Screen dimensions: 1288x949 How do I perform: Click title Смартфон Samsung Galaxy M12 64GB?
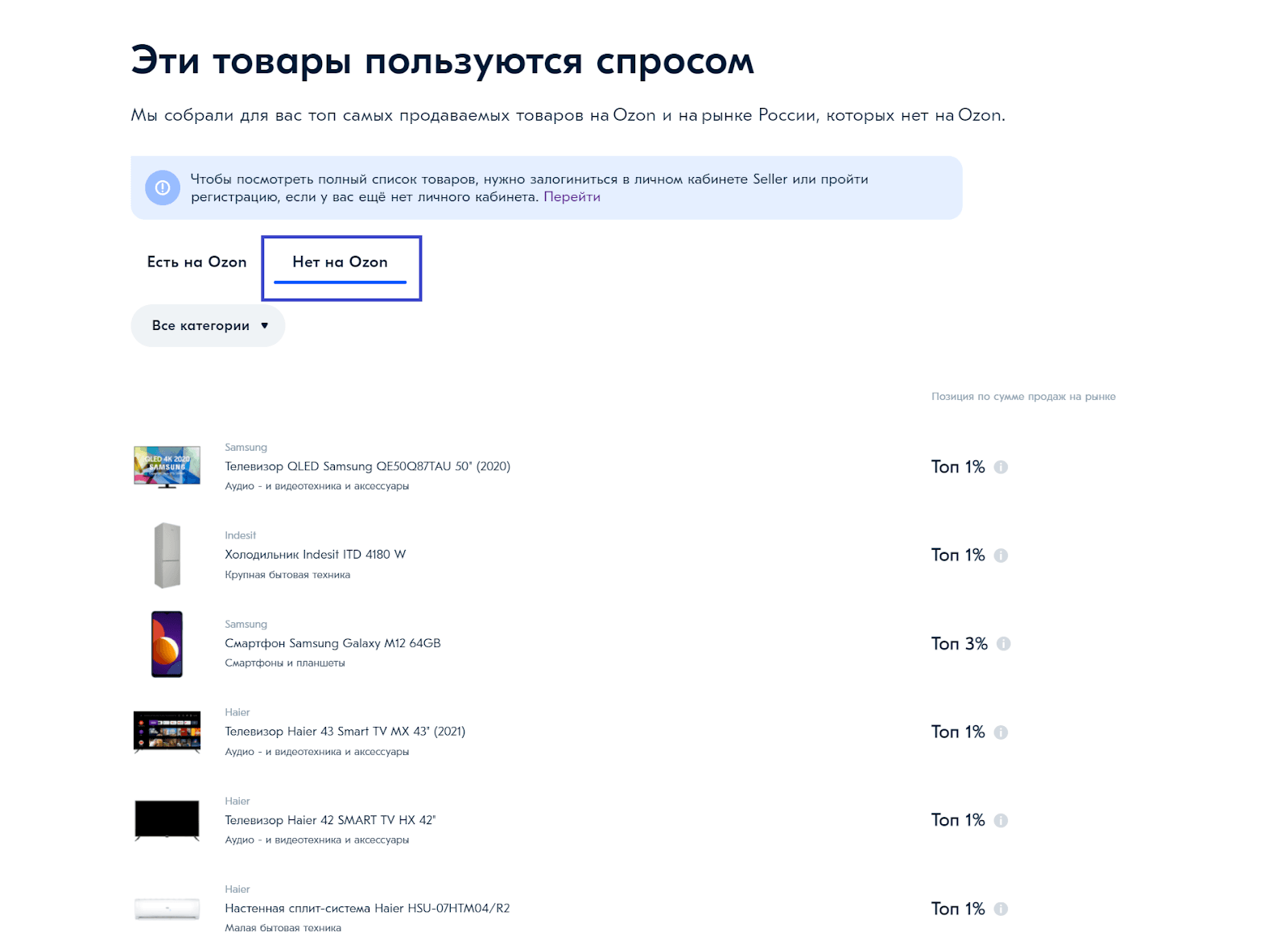click(332, 643)
